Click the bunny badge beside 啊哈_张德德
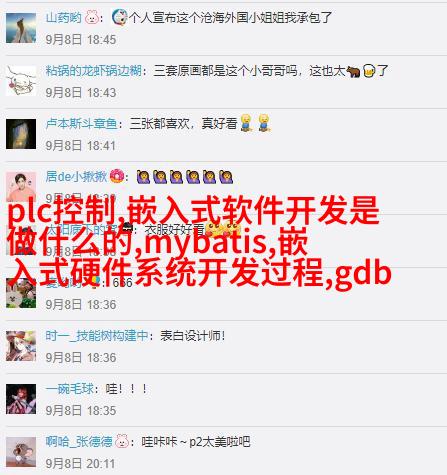This screenshot has height=475, width=447. [x=122, y=441]
